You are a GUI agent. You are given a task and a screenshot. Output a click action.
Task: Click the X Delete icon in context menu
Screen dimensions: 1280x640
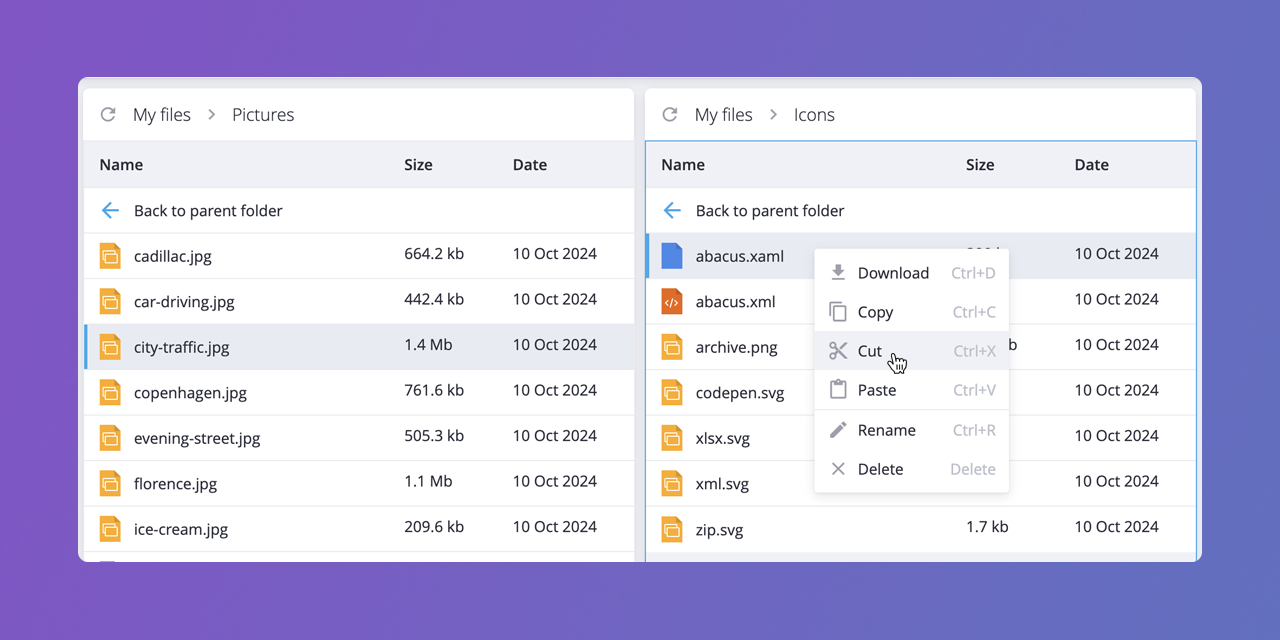[x=838, y=469]
